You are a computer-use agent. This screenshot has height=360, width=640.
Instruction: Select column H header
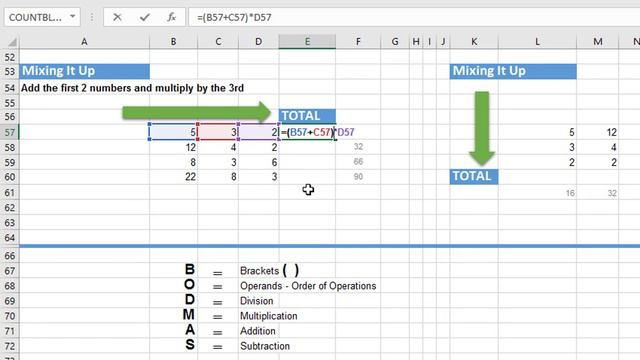click(416, 42)
